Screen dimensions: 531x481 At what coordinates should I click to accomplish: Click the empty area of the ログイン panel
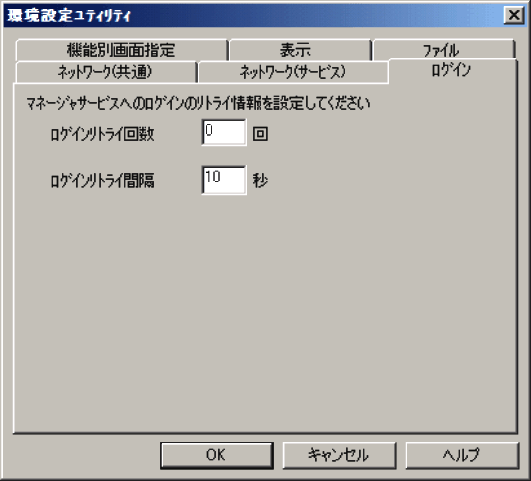coord(266,305)
